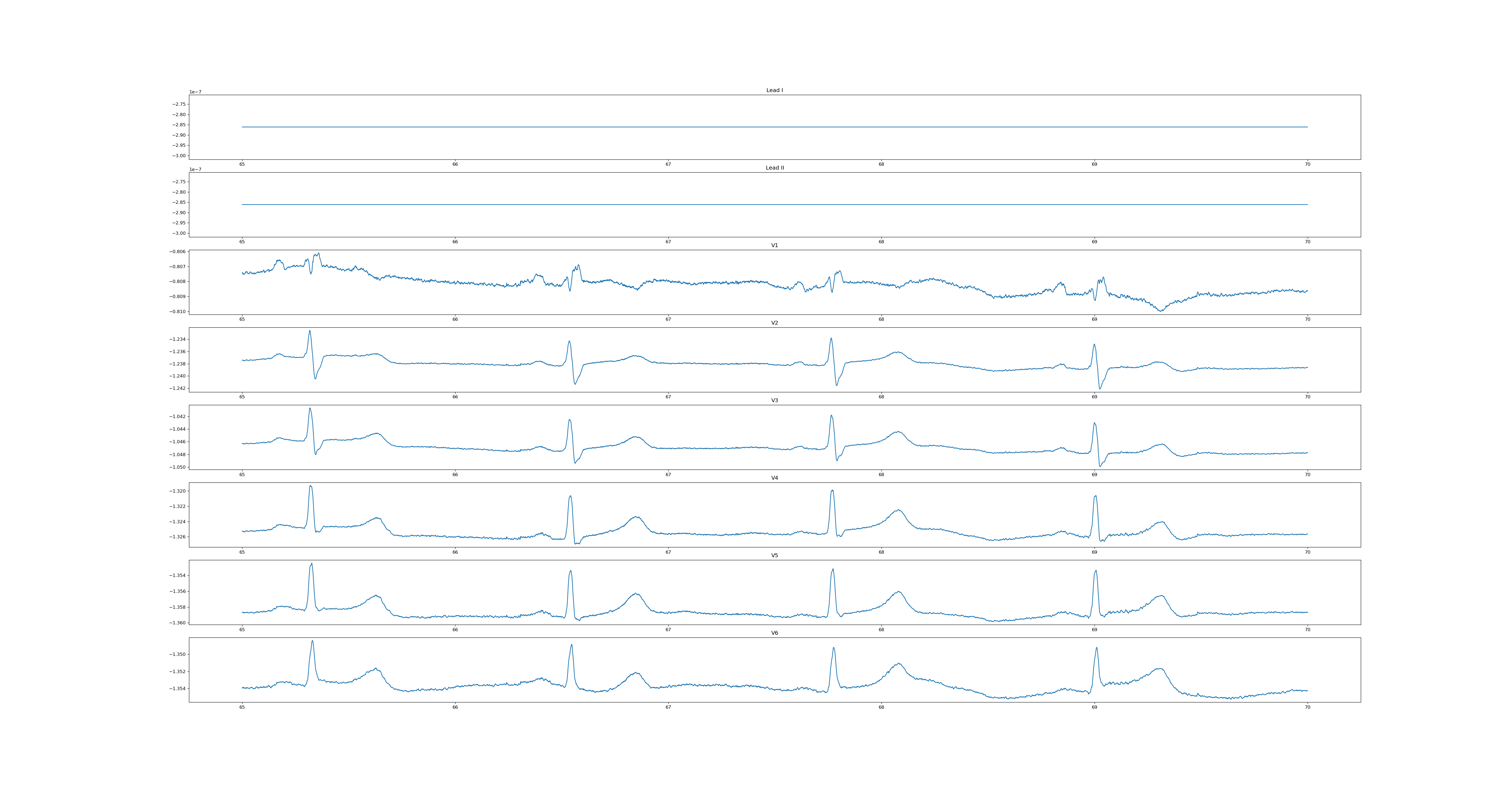The image size is (1512, 789).
Task: Click the -1.242 y-axis label on V2
Action: point(178,388)
